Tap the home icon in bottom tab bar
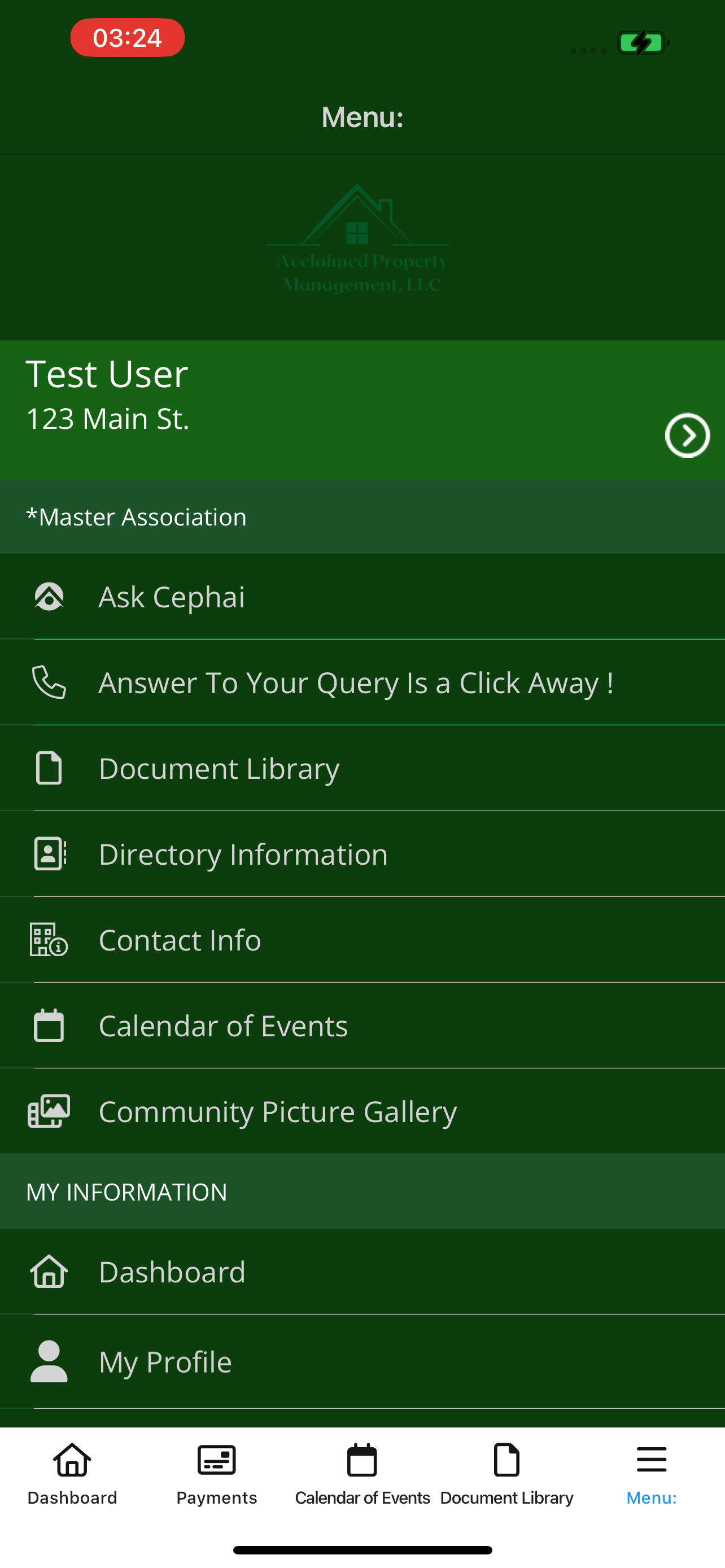This screenshot has width=725, height=1568. tap(72, 1460)
